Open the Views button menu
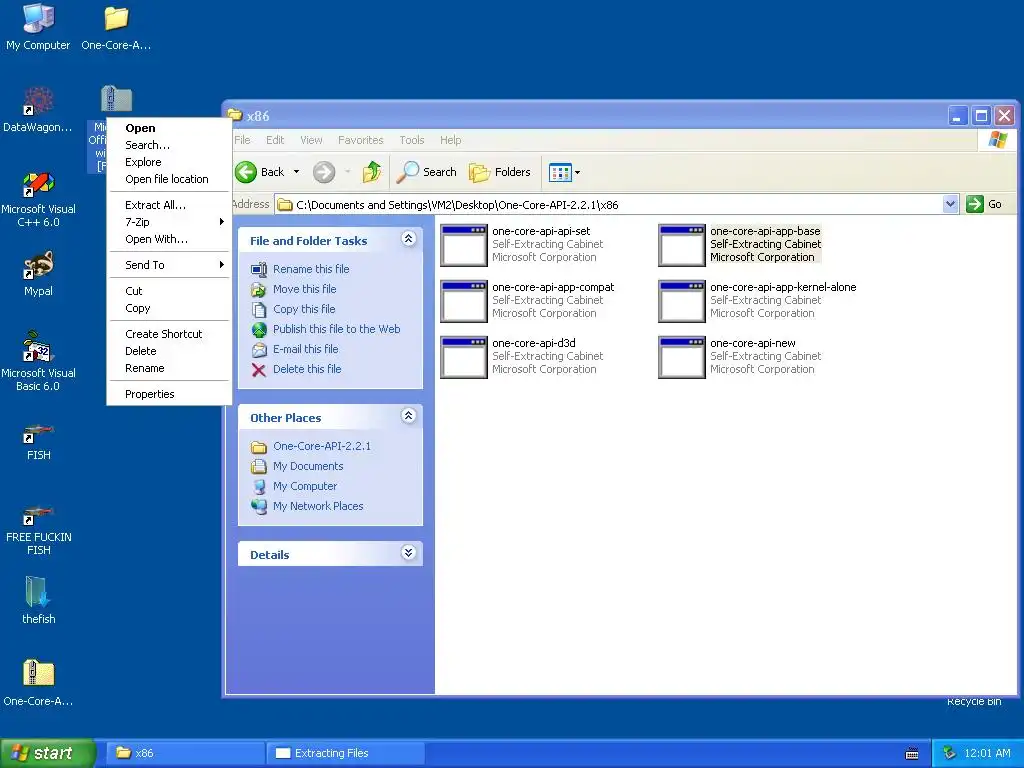 coord(565,172)
